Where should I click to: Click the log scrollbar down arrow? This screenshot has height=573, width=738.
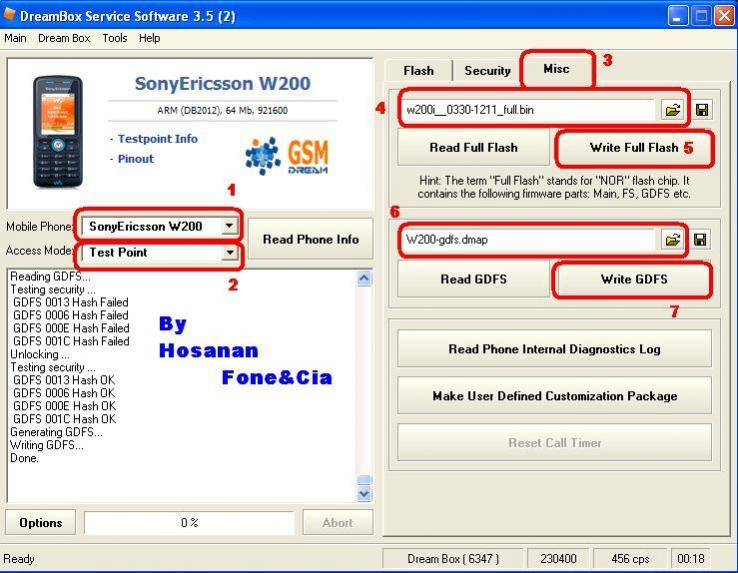pyautogui.click(x=364, y=493)
